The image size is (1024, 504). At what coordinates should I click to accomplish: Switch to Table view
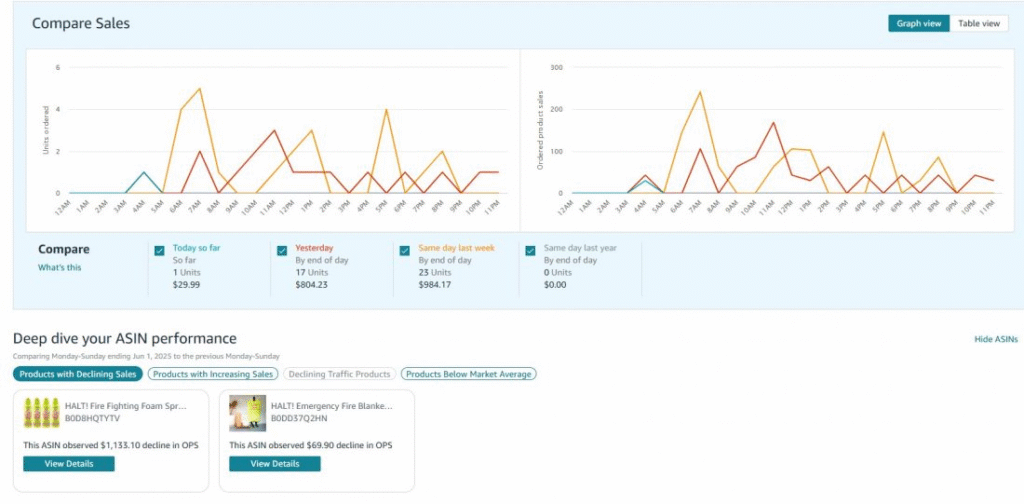[978, 23]
